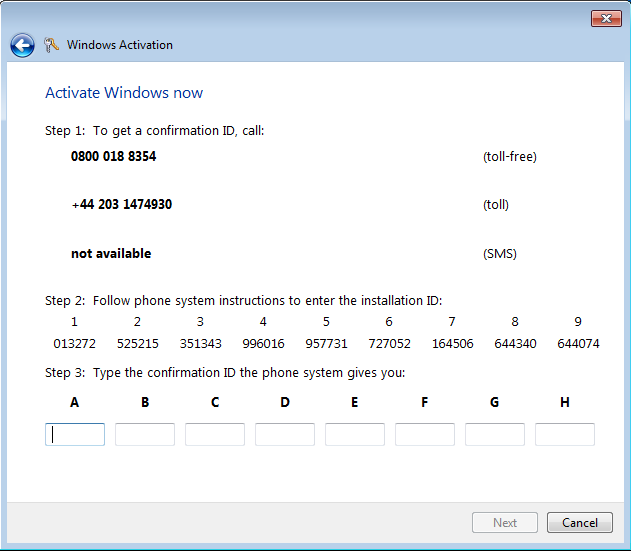
Task: Click the Windows Activation title text
Action: point(120,45)
